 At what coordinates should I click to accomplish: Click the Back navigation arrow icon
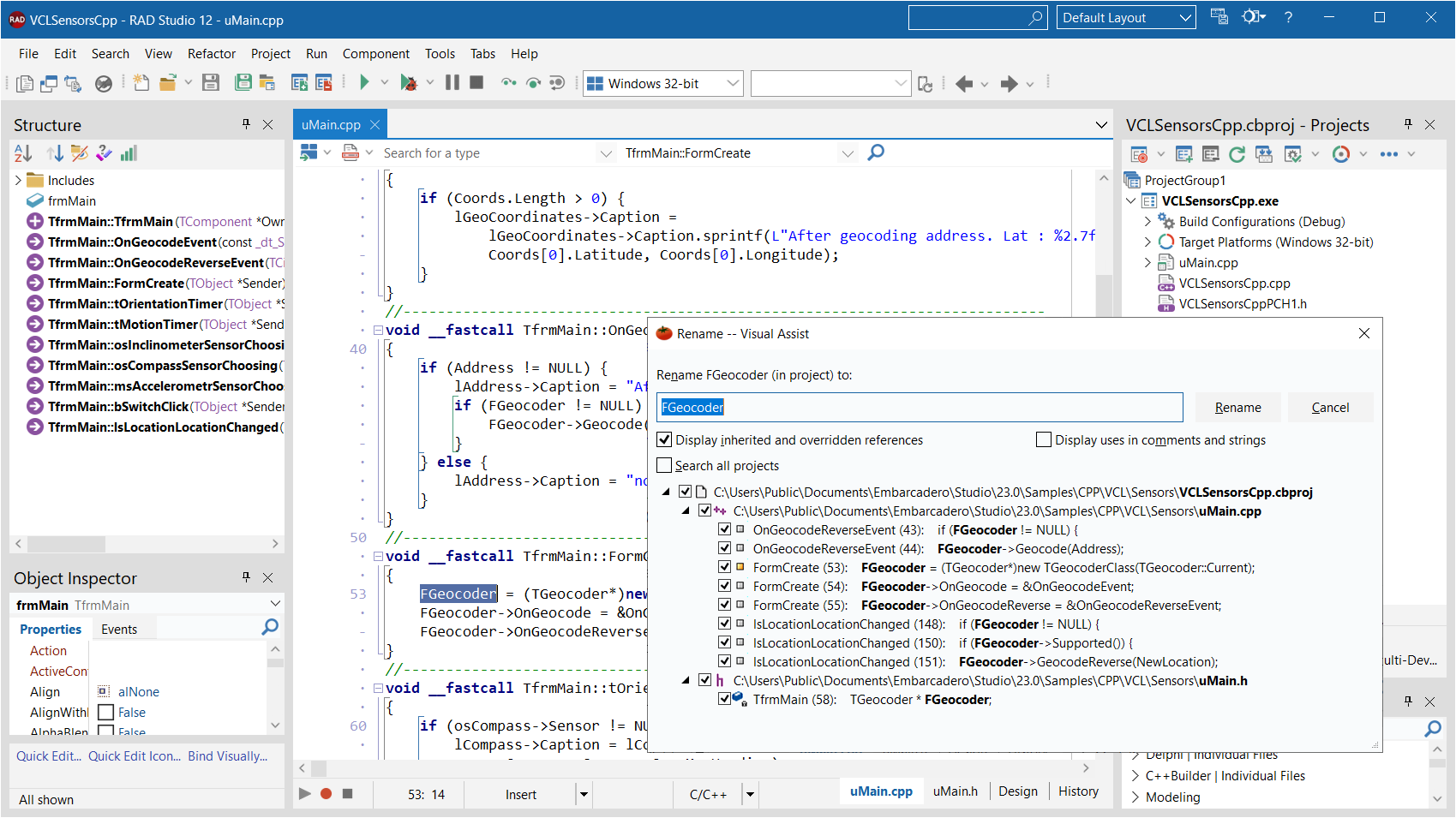[x=964, y=83]
